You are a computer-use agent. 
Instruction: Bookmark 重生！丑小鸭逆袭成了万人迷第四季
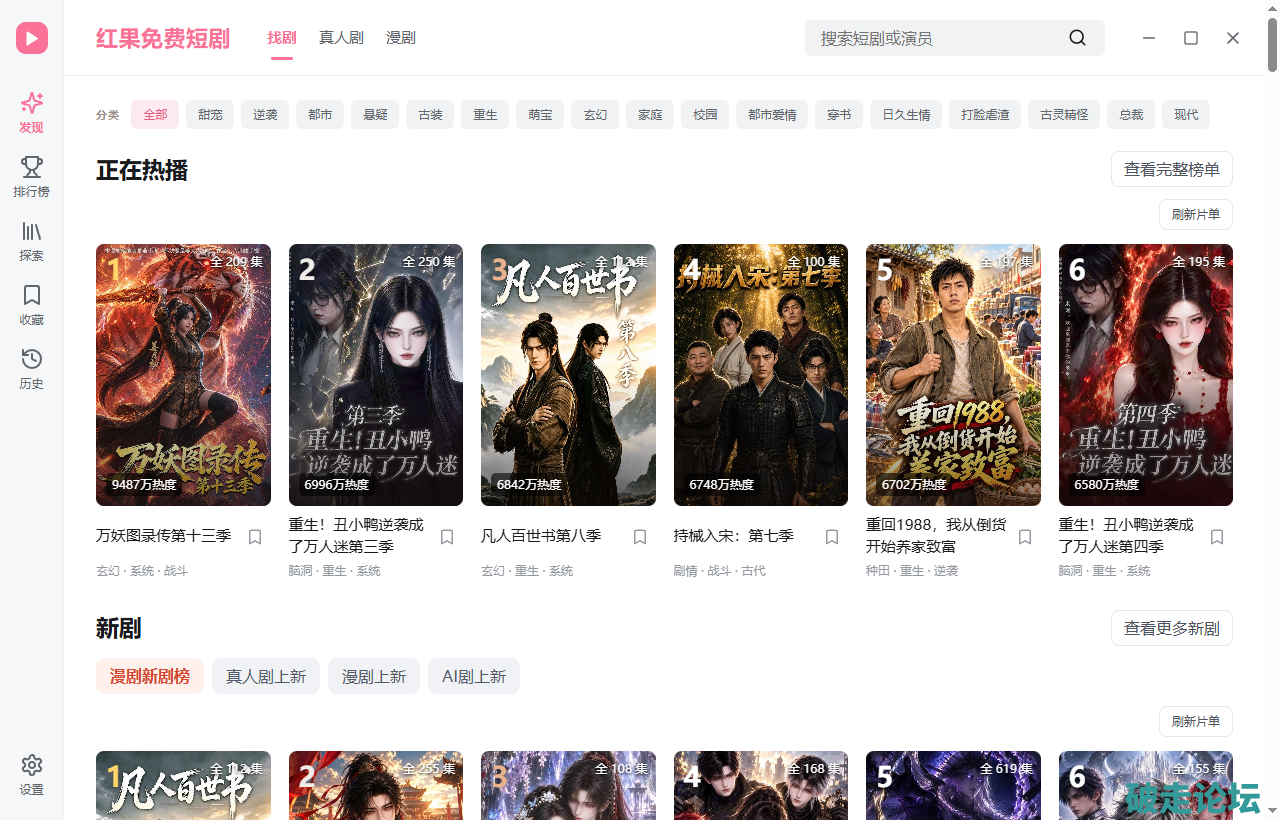1217,537
